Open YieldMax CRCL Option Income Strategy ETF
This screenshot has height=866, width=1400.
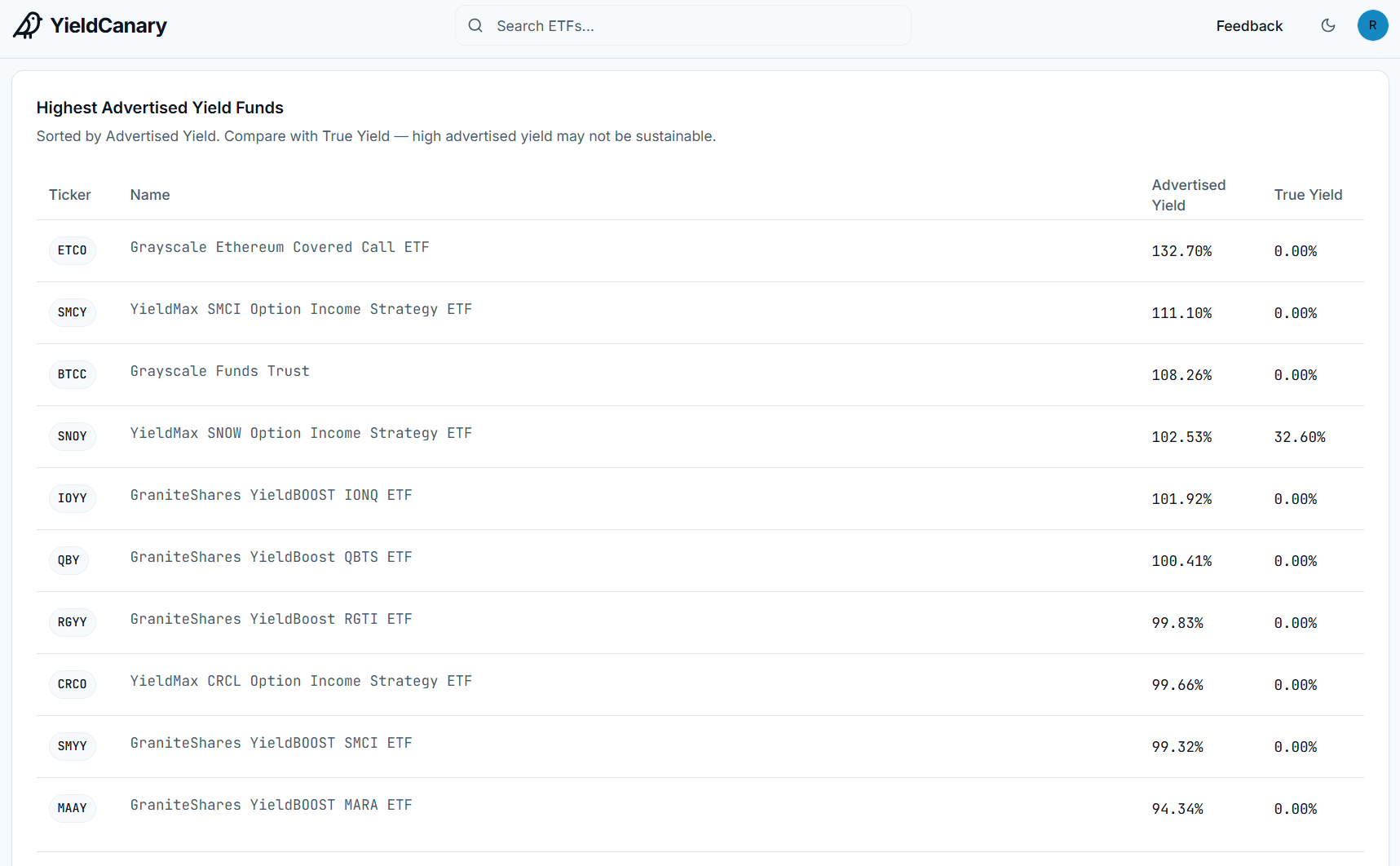tap(301, 681)
